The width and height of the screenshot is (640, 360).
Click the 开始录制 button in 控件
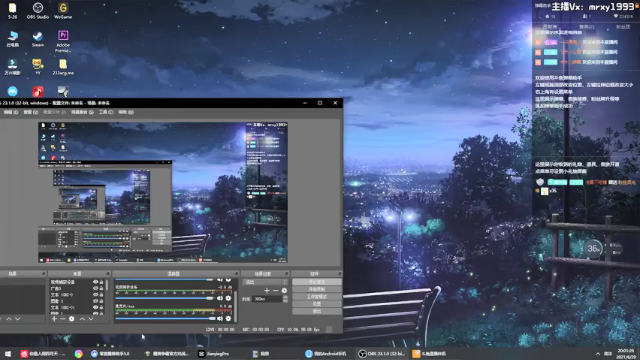pyautogui.click(x=317, y=289)
